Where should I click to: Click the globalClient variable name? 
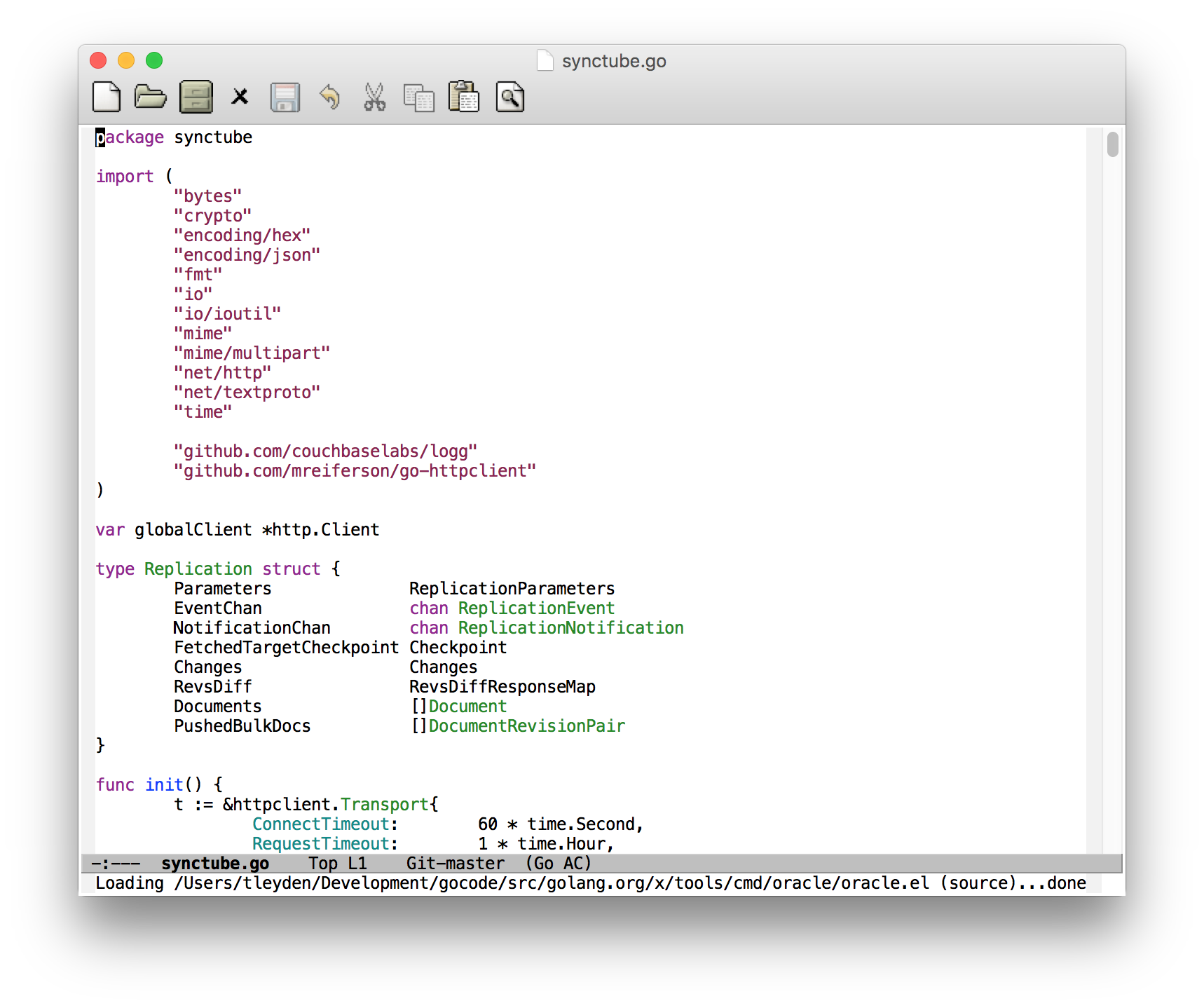pos(193,530)
